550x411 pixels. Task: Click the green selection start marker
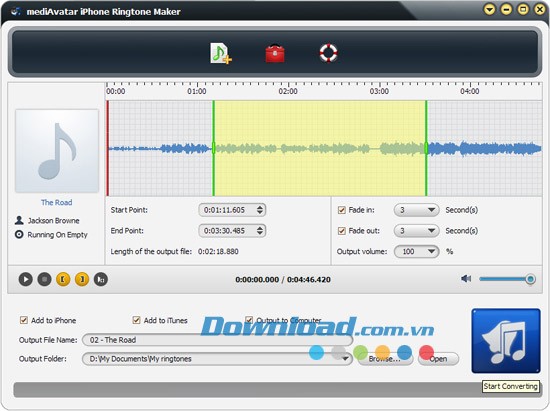coord(213,148)
